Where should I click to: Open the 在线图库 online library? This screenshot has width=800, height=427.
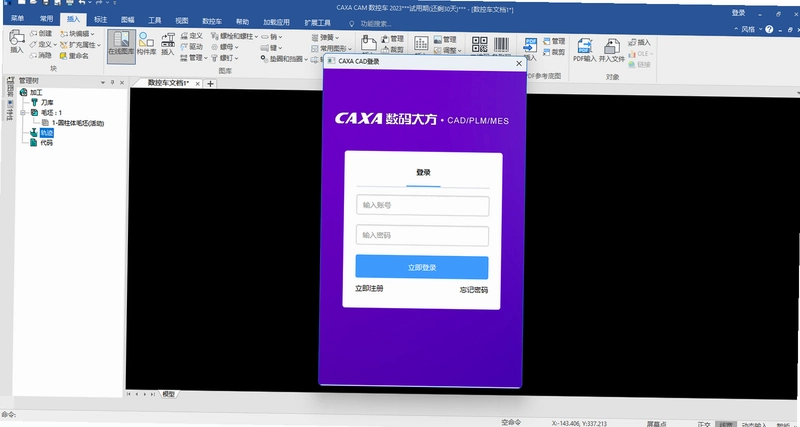pos(121,46)
